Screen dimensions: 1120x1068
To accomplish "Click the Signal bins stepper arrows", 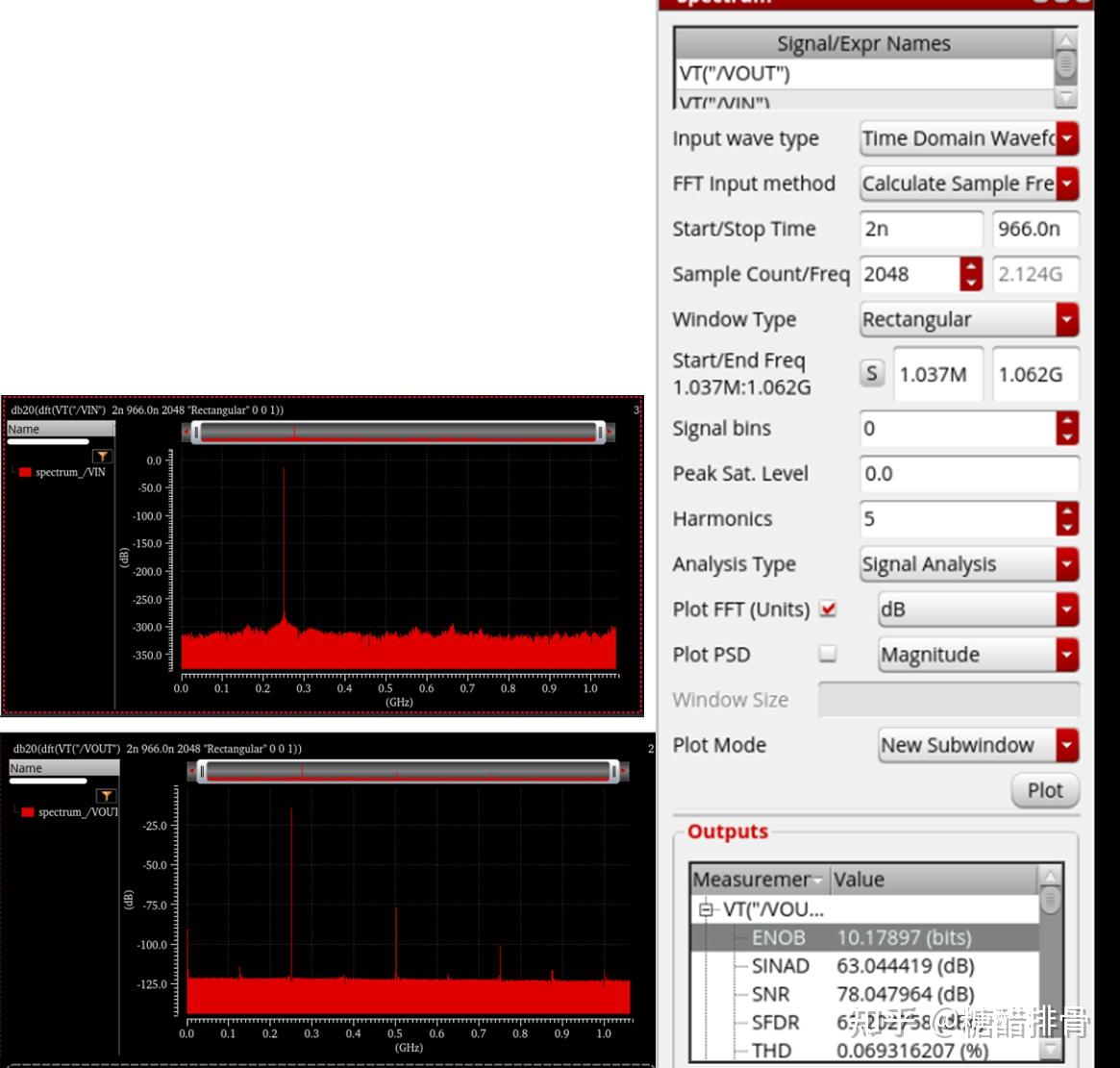I will (1067, 429).
